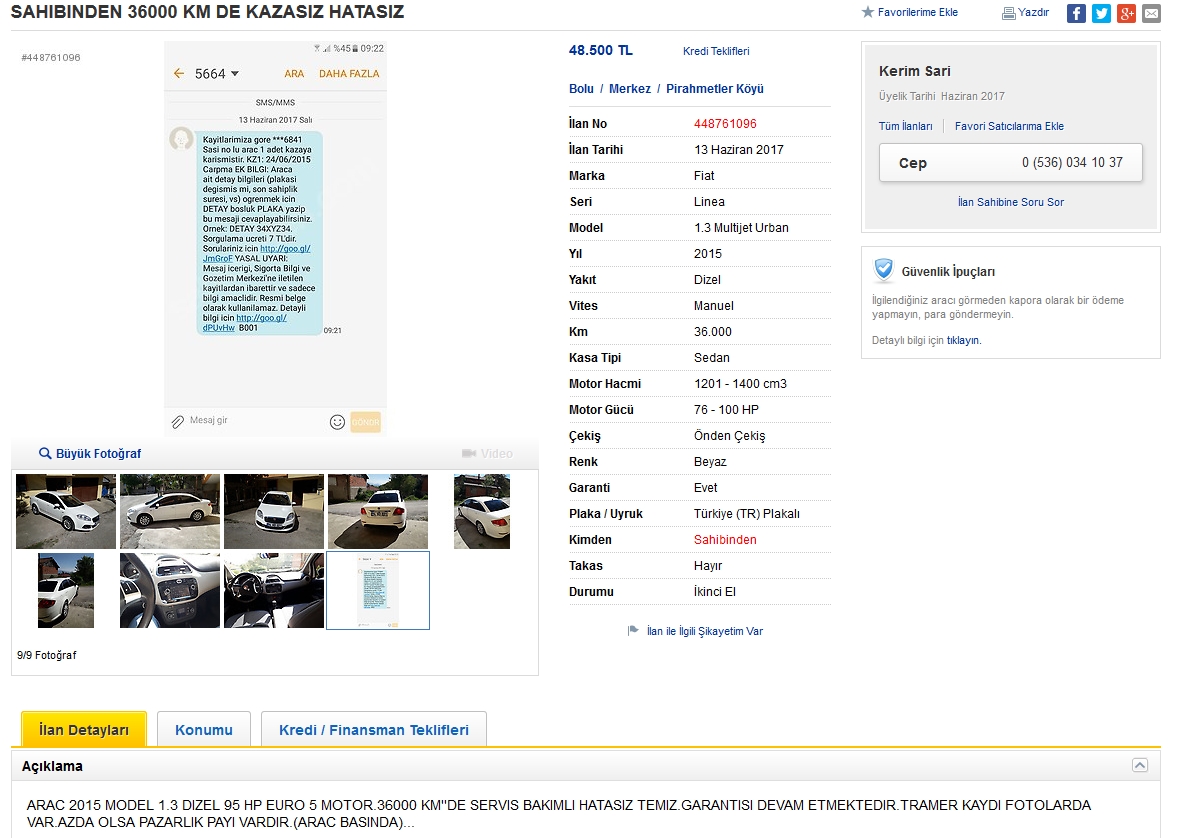The height and width of the screenshot is (838, 1186).
Task: Switch to the Konumu tab
Action: pos(203,729)
